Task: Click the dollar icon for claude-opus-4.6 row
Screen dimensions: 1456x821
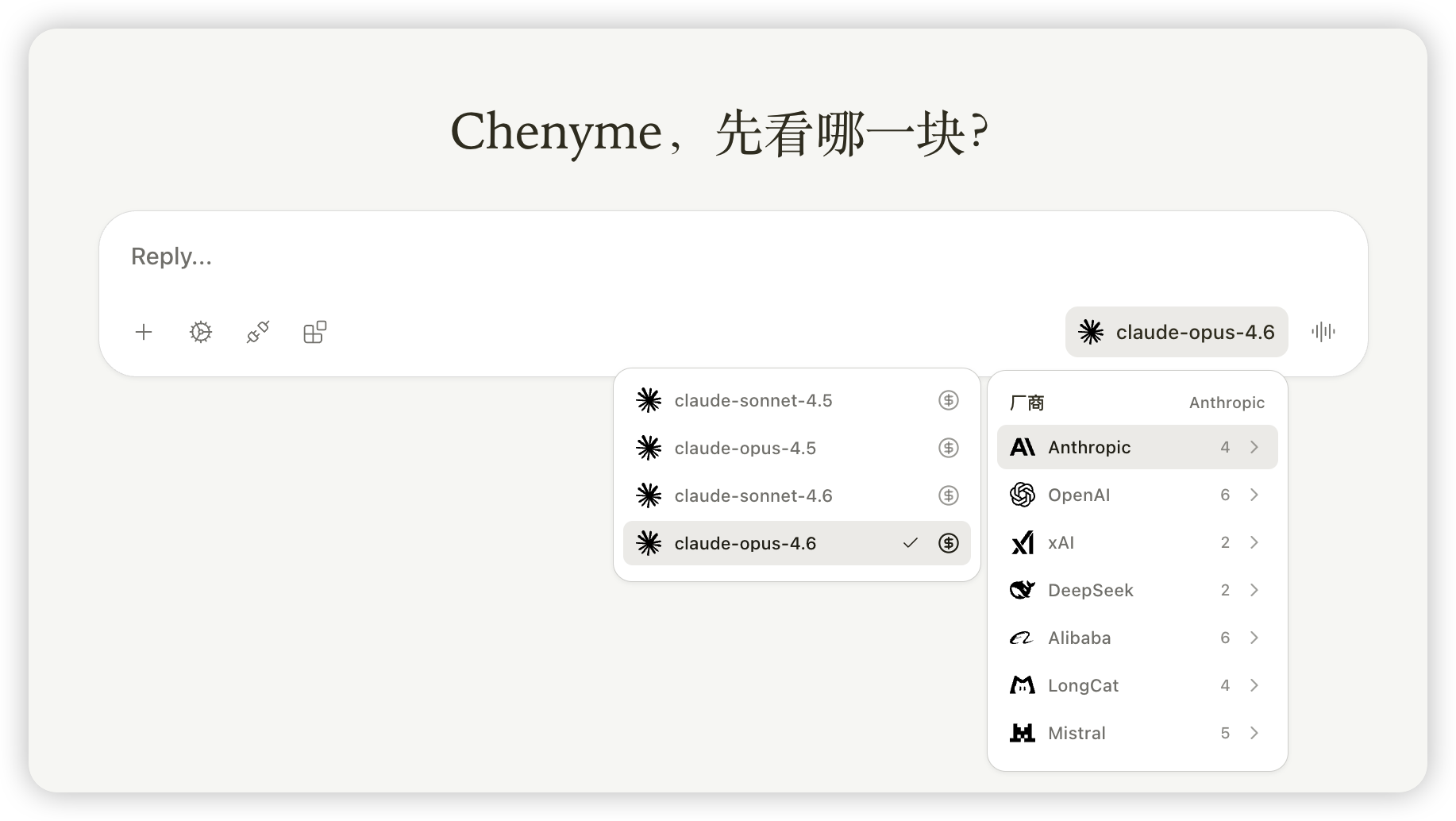Action: 949,543
